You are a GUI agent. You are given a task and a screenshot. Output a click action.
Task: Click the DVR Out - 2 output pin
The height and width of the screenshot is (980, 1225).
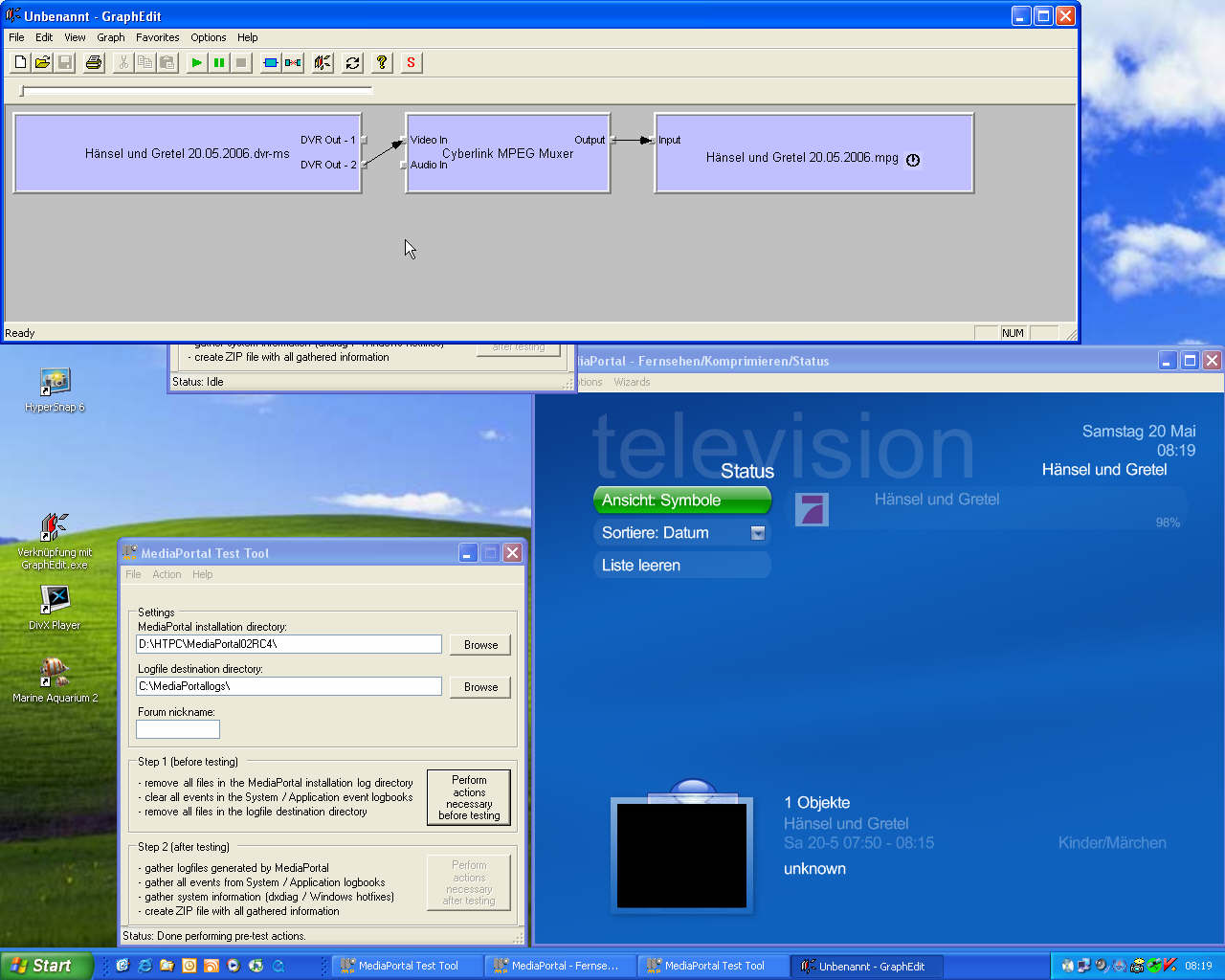tap(363, 165)
